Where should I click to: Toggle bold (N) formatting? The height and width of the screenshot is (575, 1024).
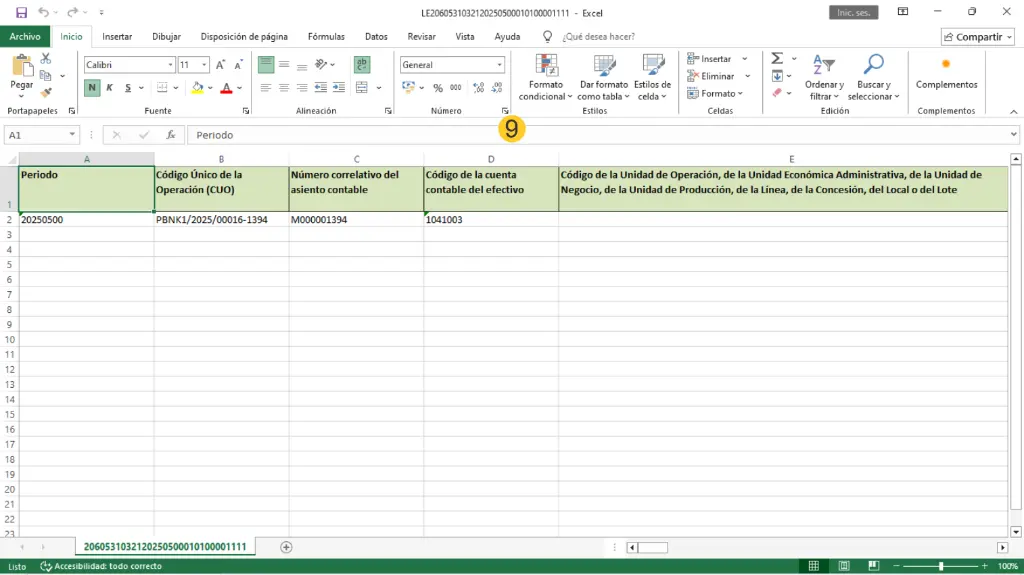(92, 88)
